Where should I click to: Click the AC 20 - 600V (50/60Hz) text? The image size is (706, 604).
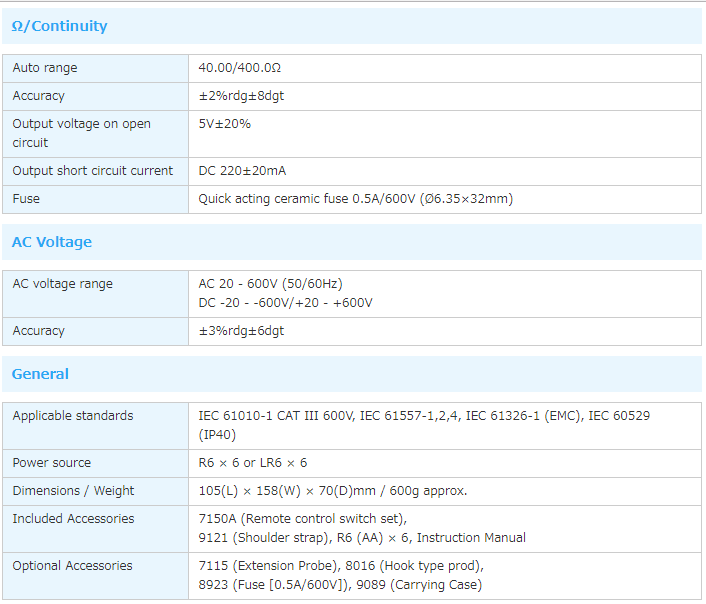270,284
